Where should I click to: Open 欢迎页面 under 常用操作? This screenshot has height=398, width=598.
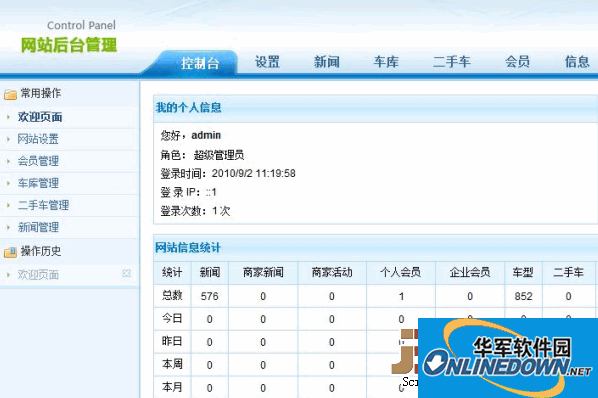click(x=40, y=117)
